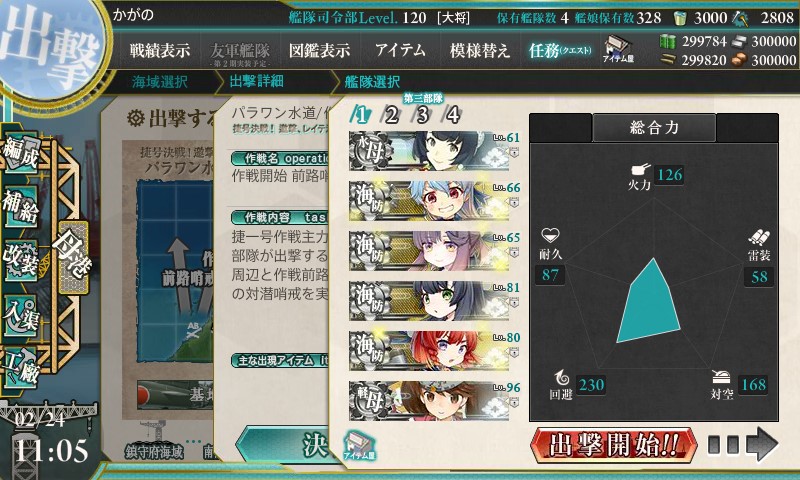Image resolution: width=800 pixels, height=480 pixels.
Task: Open the small アイテム屋 icon near sortie button
Action: pos(359,445)
